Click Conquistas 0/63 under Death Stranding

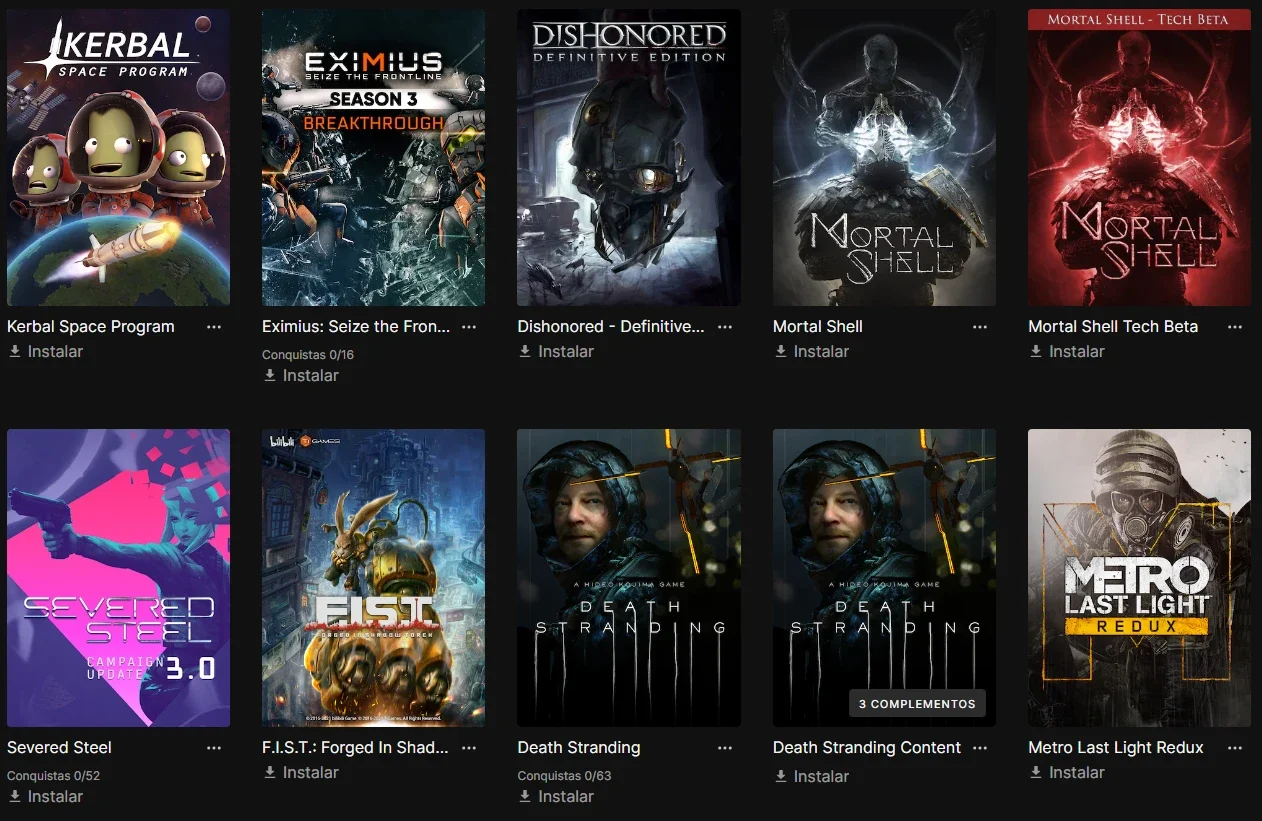(564, 776)
